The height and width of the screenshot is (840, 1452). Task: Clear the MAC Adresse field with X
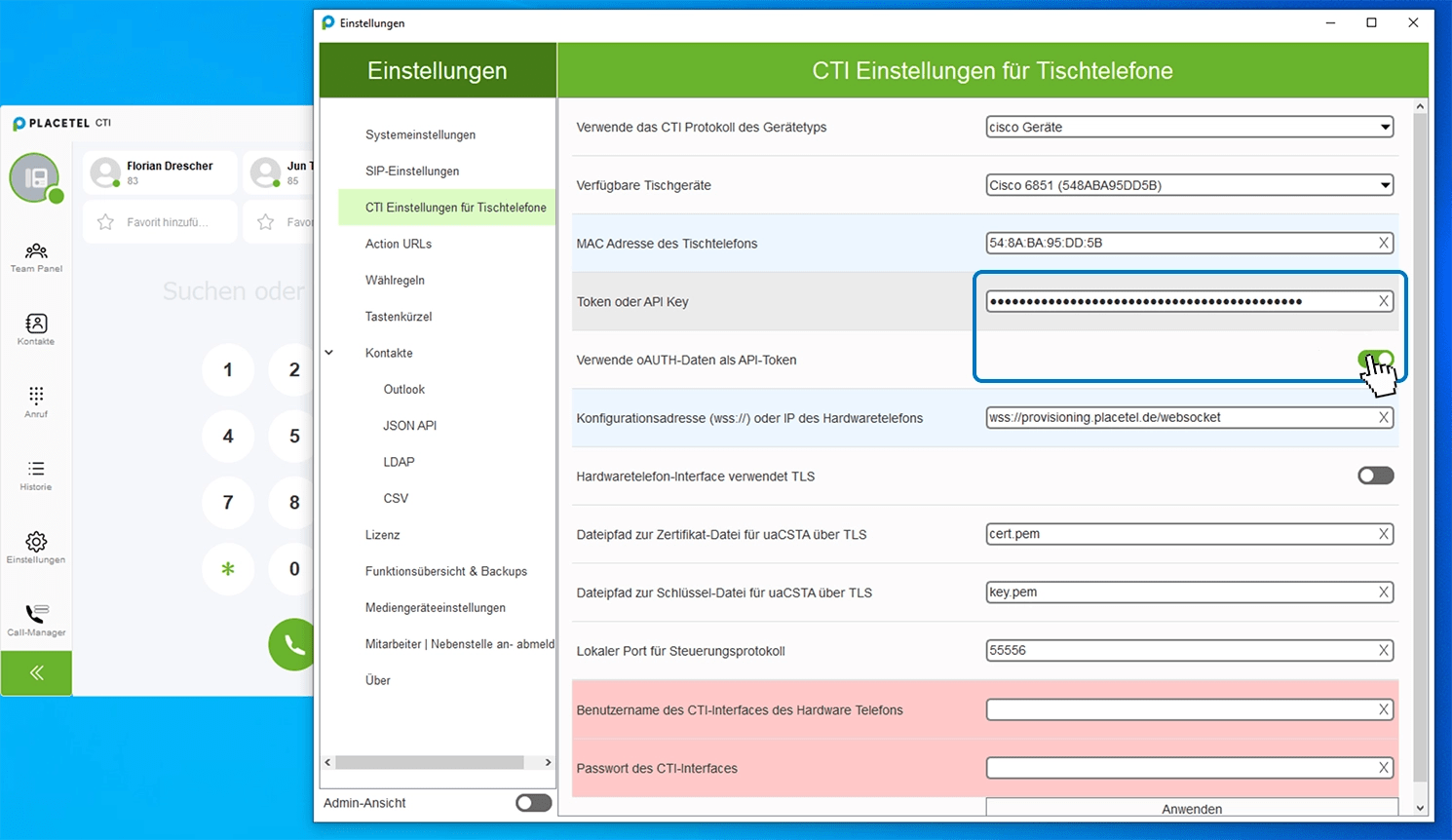click(x=1384, y=243)
